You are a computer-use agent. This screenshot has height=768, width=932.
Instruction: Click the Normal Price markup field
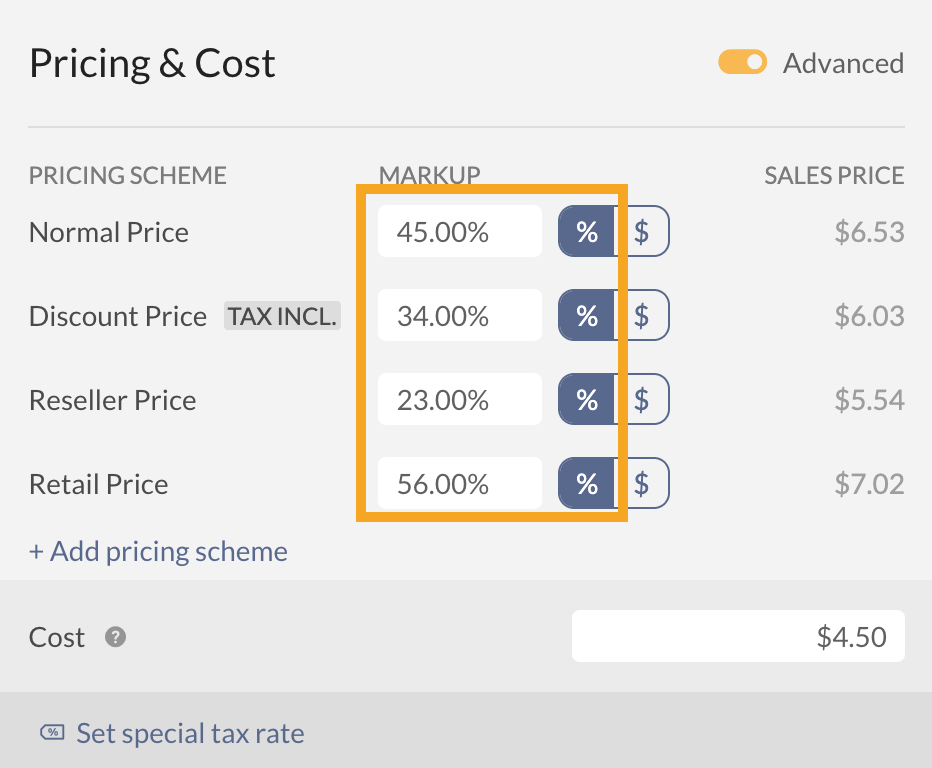[459, 232]
